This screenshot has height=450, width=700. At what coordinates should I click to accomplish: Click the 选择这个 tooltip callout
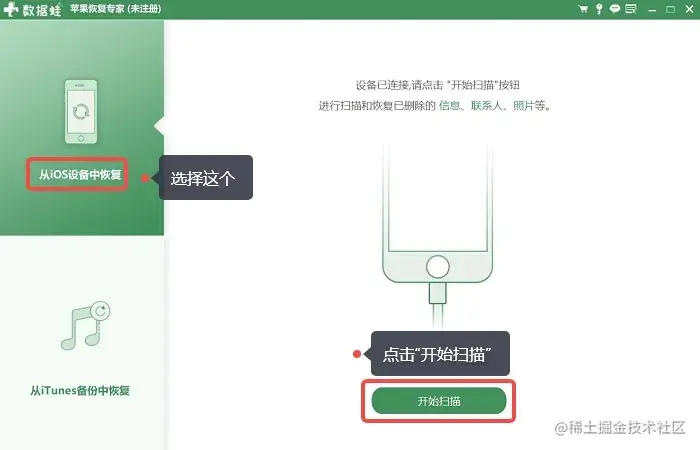pyautogui.click(x=206, y=178)
